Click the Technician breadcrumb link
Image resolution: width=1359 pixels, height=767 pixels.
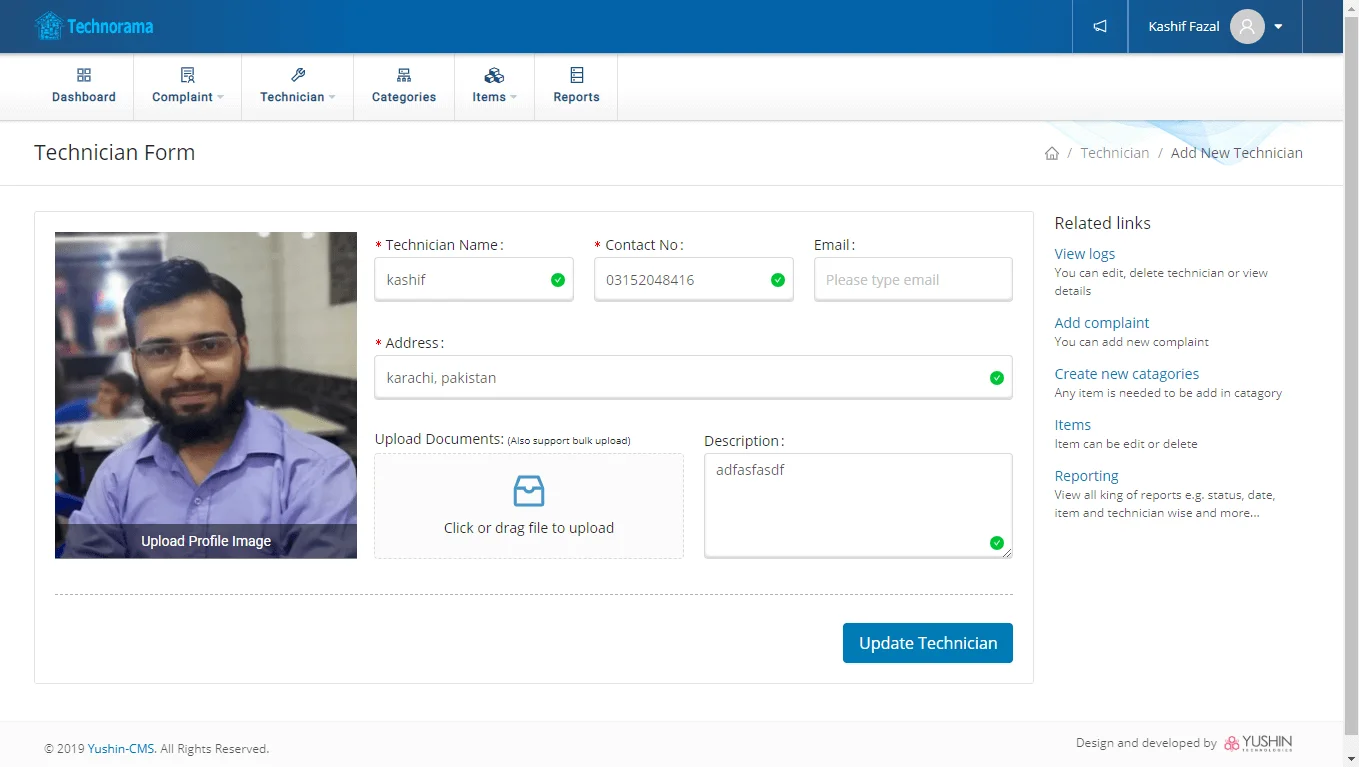[1114, 153]
